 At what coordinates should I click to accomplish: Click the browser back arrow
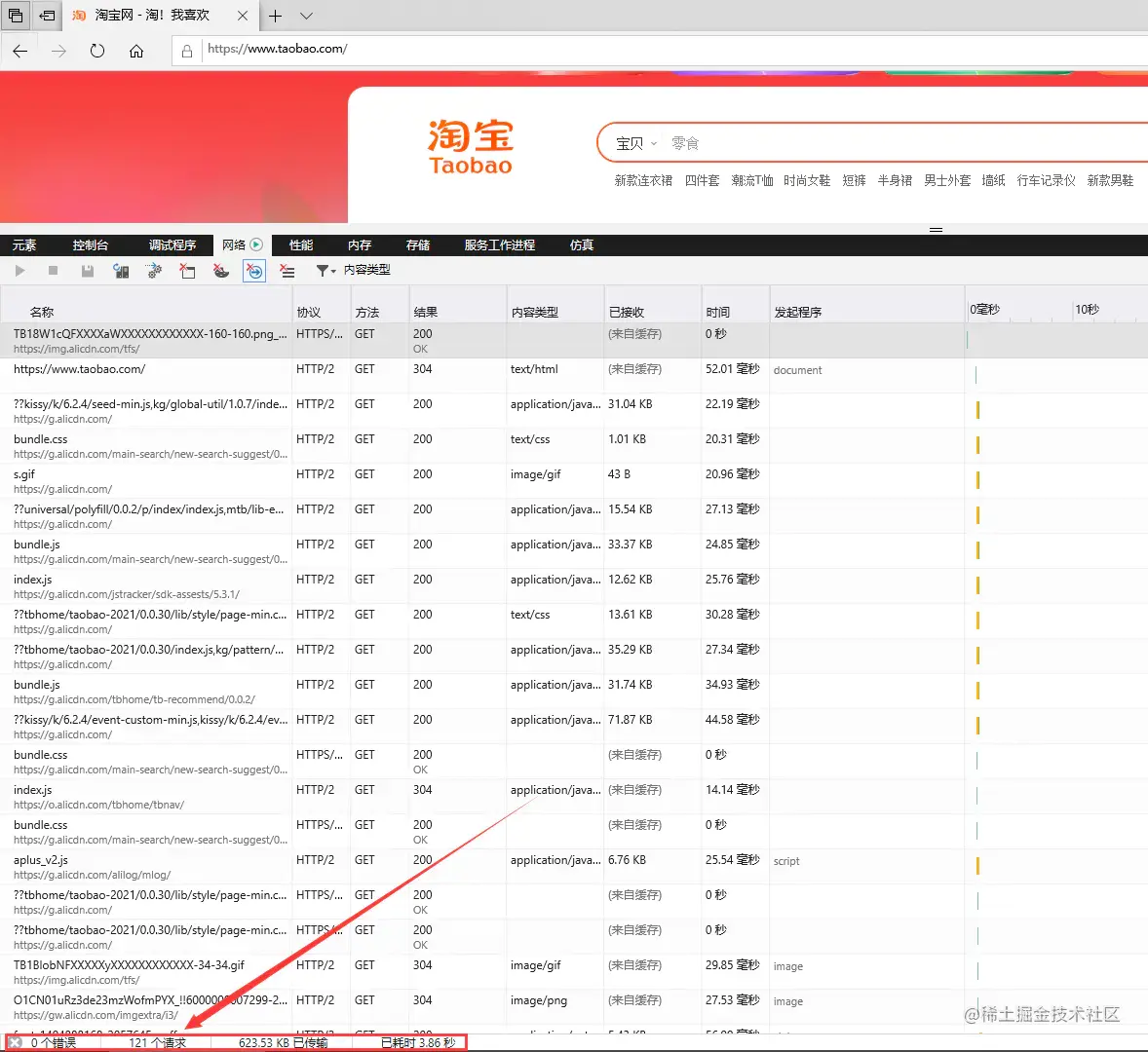tap(20, 52)
